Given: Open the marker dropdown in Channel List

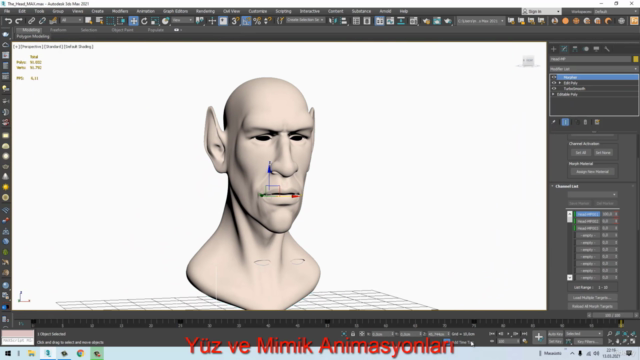Looking at the screenshot, I should point(592,195).
